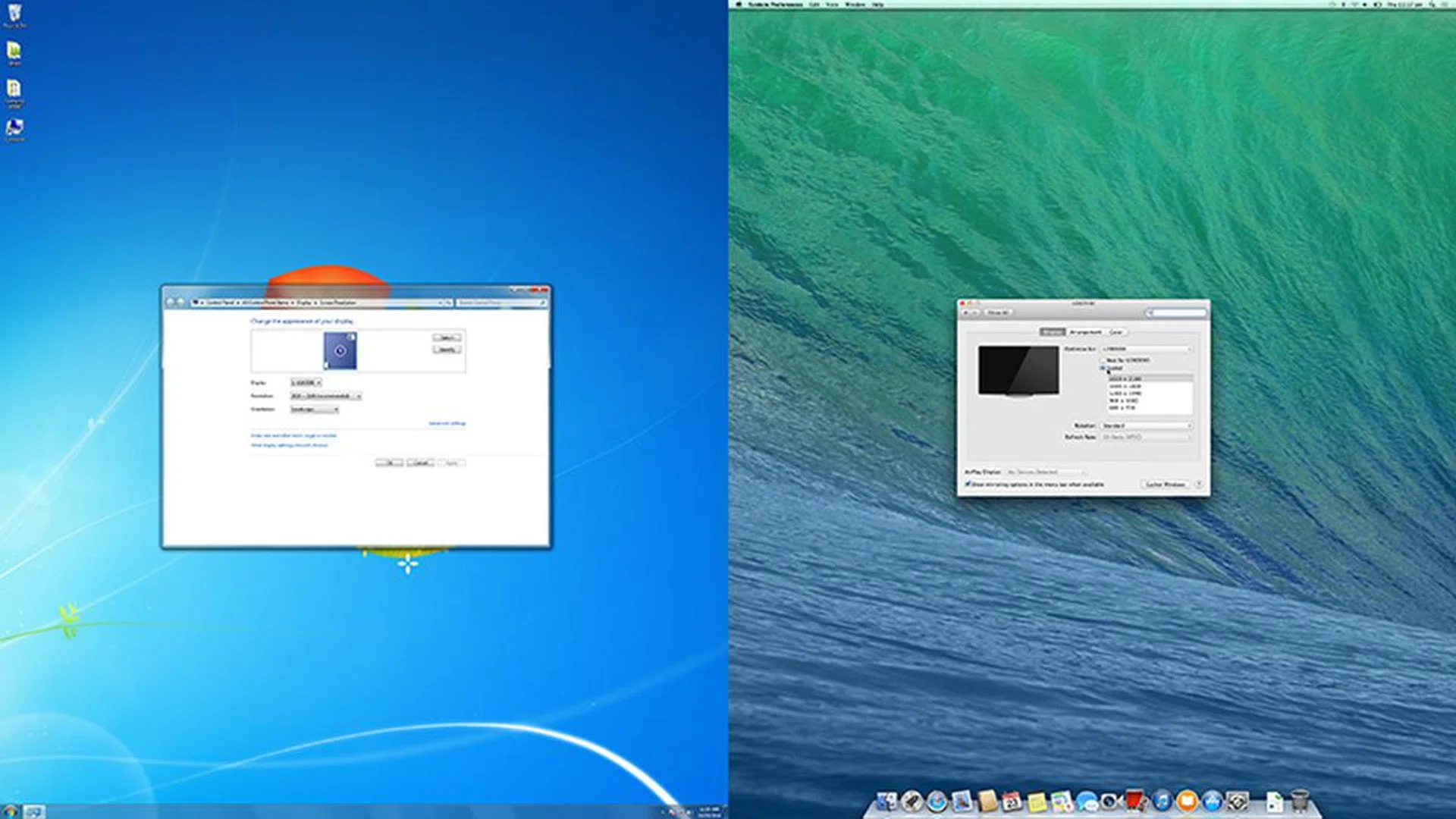This screenshot has width=1456, height=819.
Task: Select the Best for display radio button
Action: point(1103,360)
